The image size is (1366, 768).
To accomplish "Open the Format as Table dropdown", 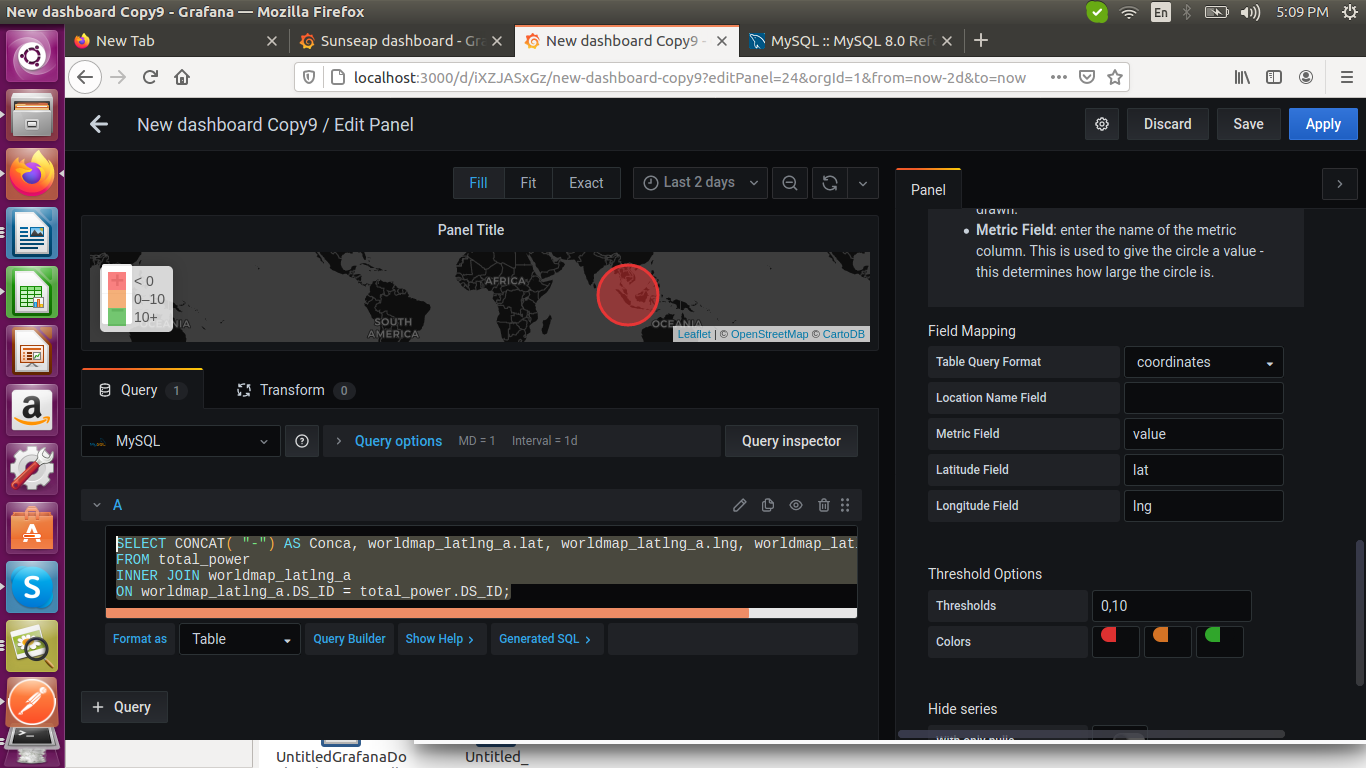I will (239, 639).
